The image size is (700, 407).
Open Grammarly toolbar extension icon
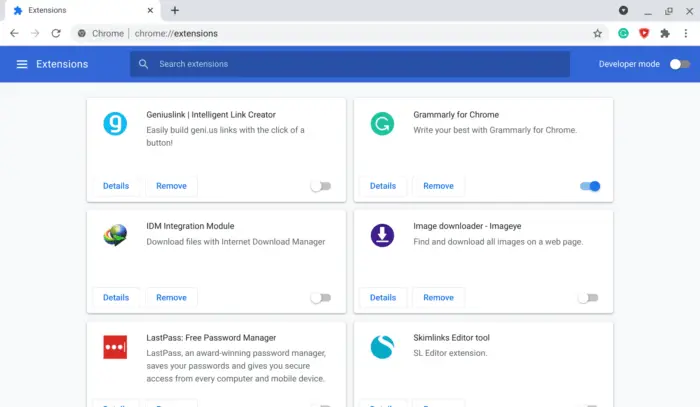[623, 33]
